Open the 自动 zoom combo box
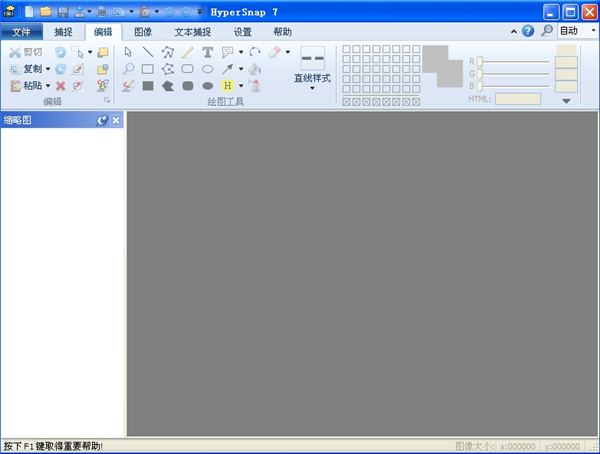The image size is (600, 454). pos(576,31)
